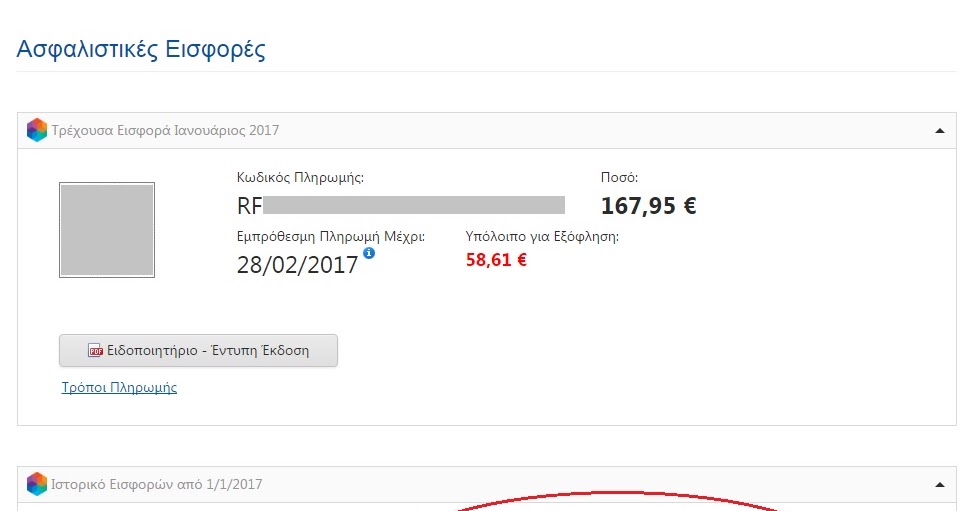Click the gray QR code placeholder image
Screen dimensions: 973x511
[107, 230]
